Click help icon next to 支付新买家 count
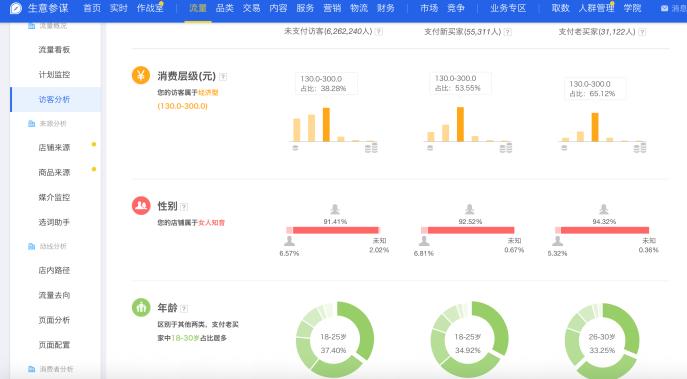The height and width of the screenshot is (379, 687). click(x=507, y=32)
